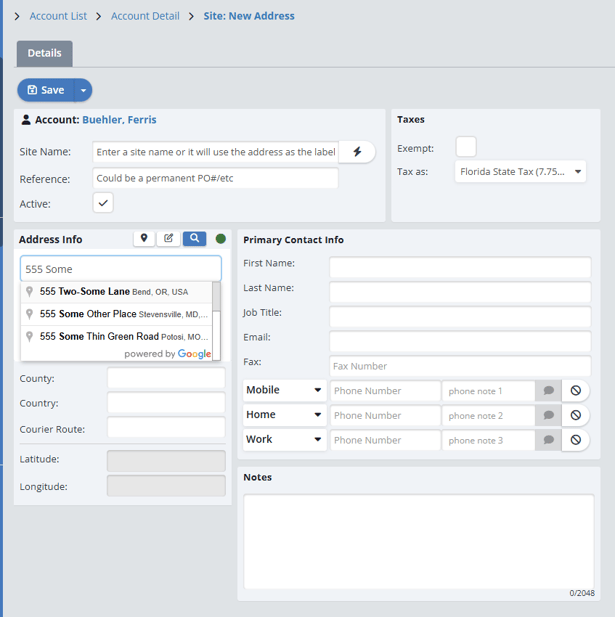Open the Home phone type dropdown
Viewport: 615px width, 617px height.
coord(284,415)
